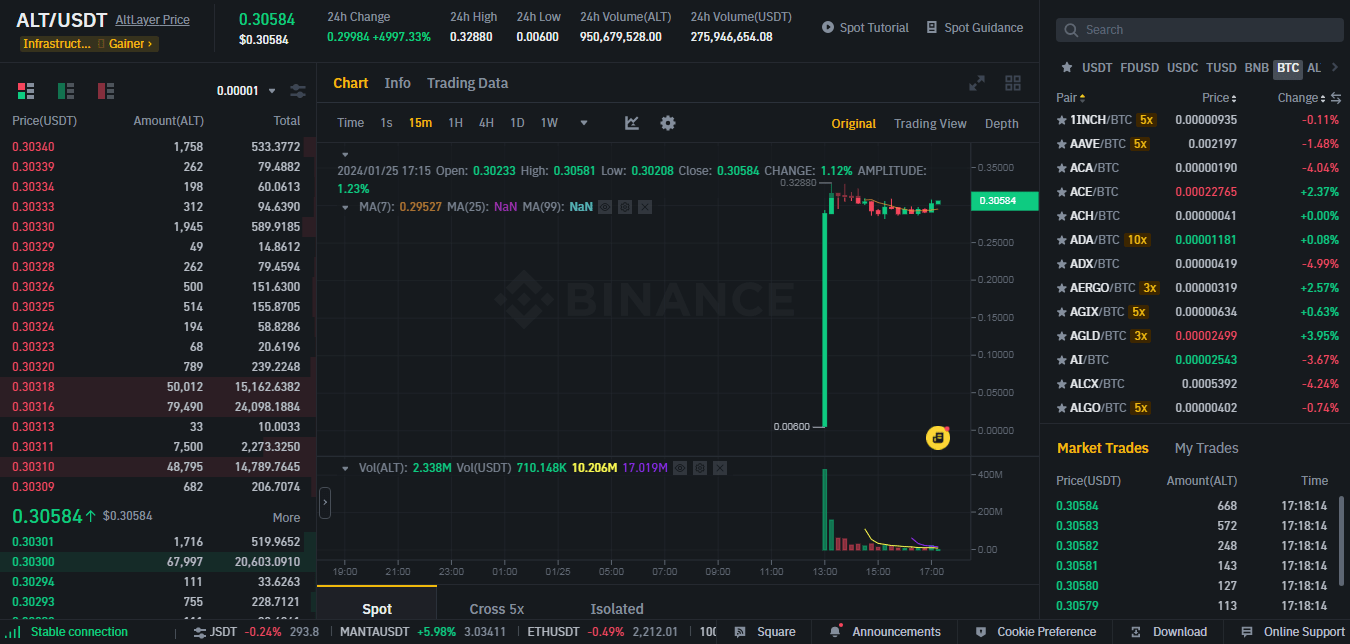
Task: Select the buy orders only order book view
Action: pos(66,90)
